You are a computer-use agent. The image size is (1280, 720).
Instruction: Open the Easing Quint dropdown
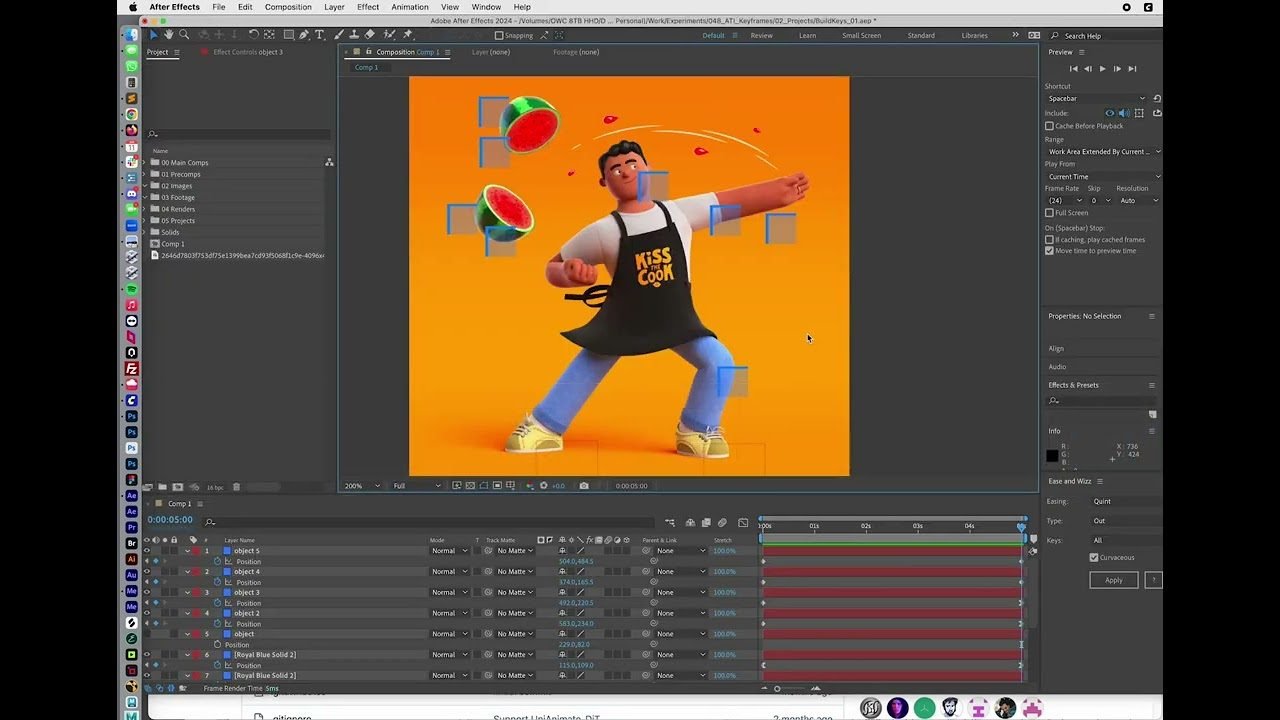[1126, 501]
